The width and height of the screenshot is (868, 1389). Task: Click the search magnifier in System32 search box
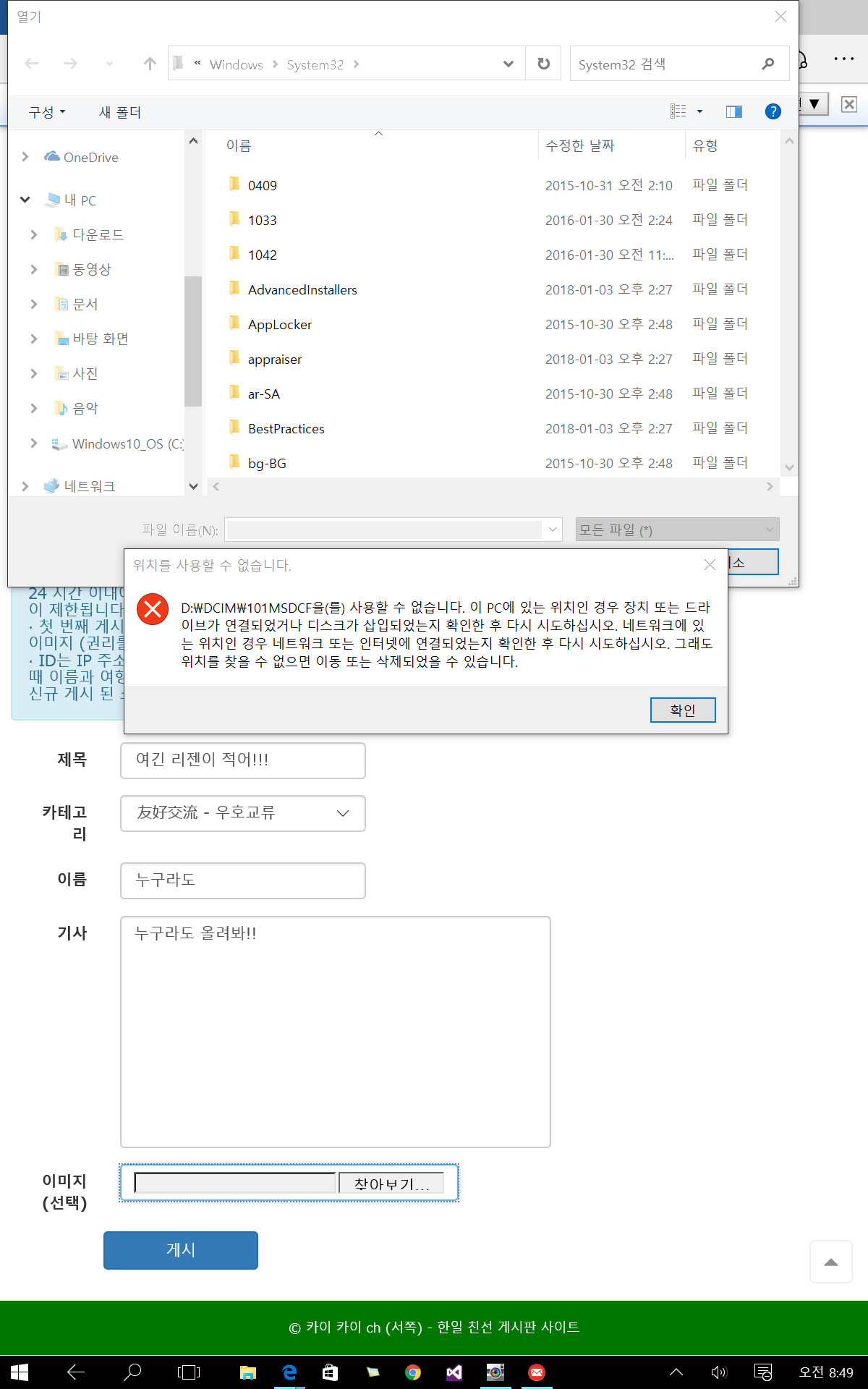(767, 64)
